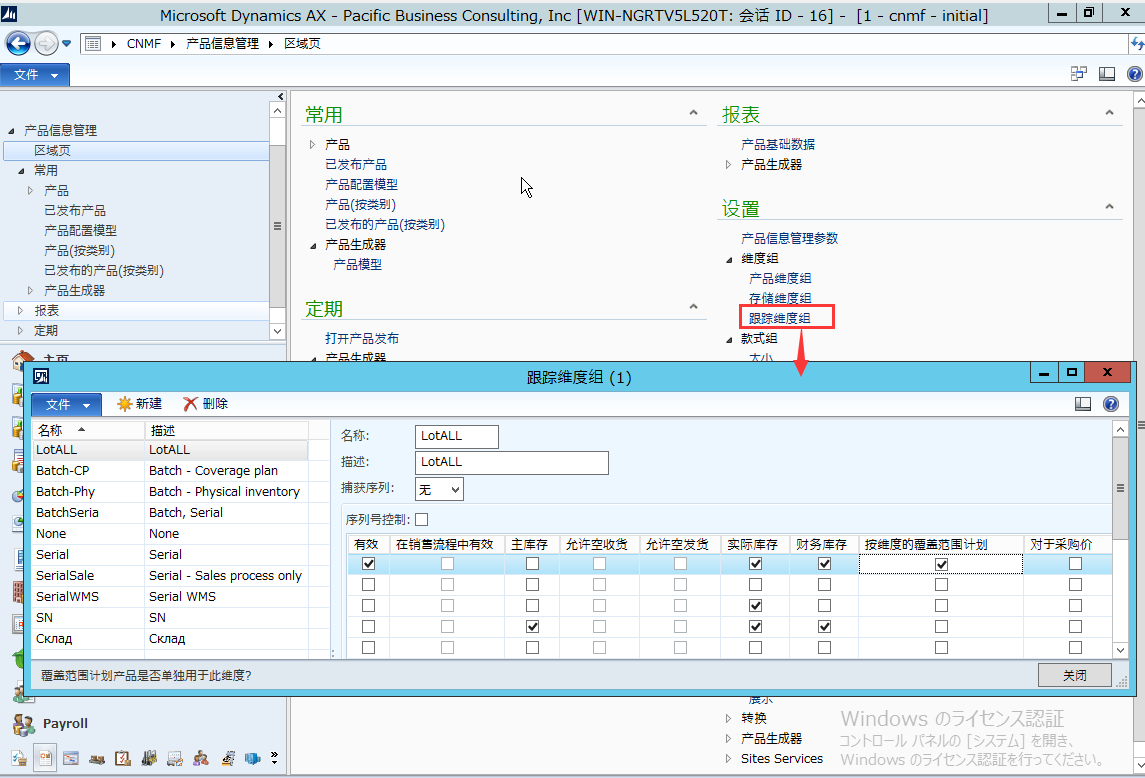Click into the 名称 input field
This screenshot has height=778, width=1145.
(456, 436)
